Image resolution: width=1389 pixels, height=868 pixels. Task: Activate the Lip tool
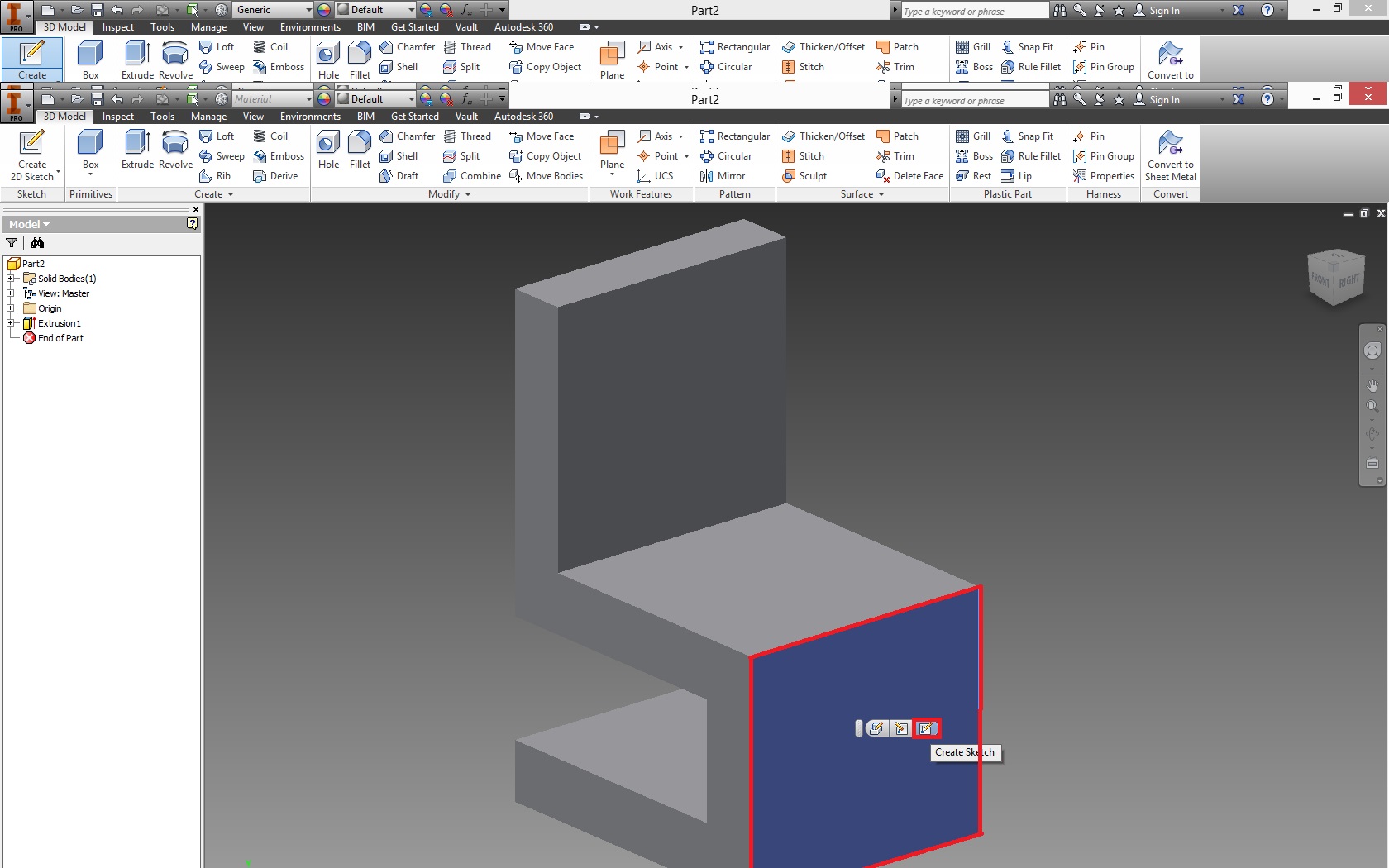point(1016,176)
